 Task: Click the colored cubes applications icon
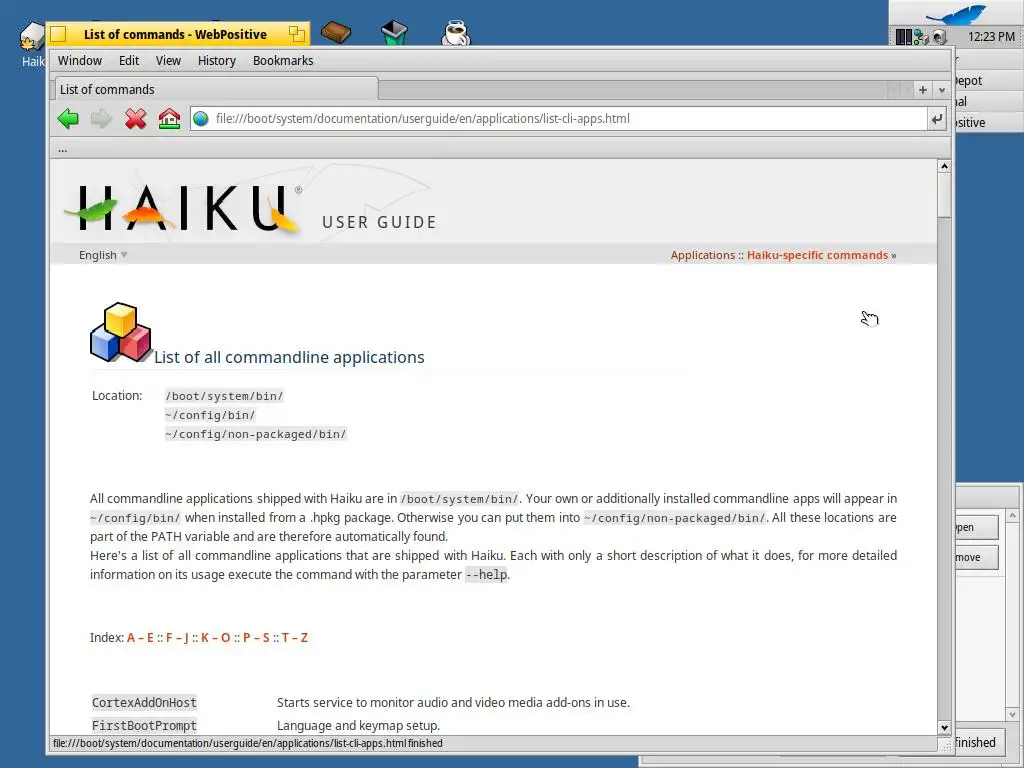pyautogui.click(x=121, y=332)
